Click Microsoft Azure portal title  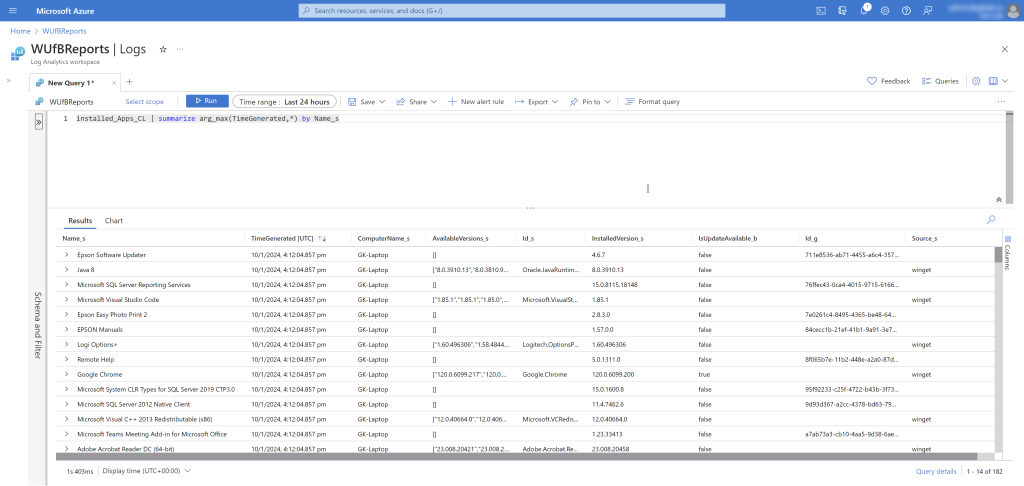tap(65, 11)
